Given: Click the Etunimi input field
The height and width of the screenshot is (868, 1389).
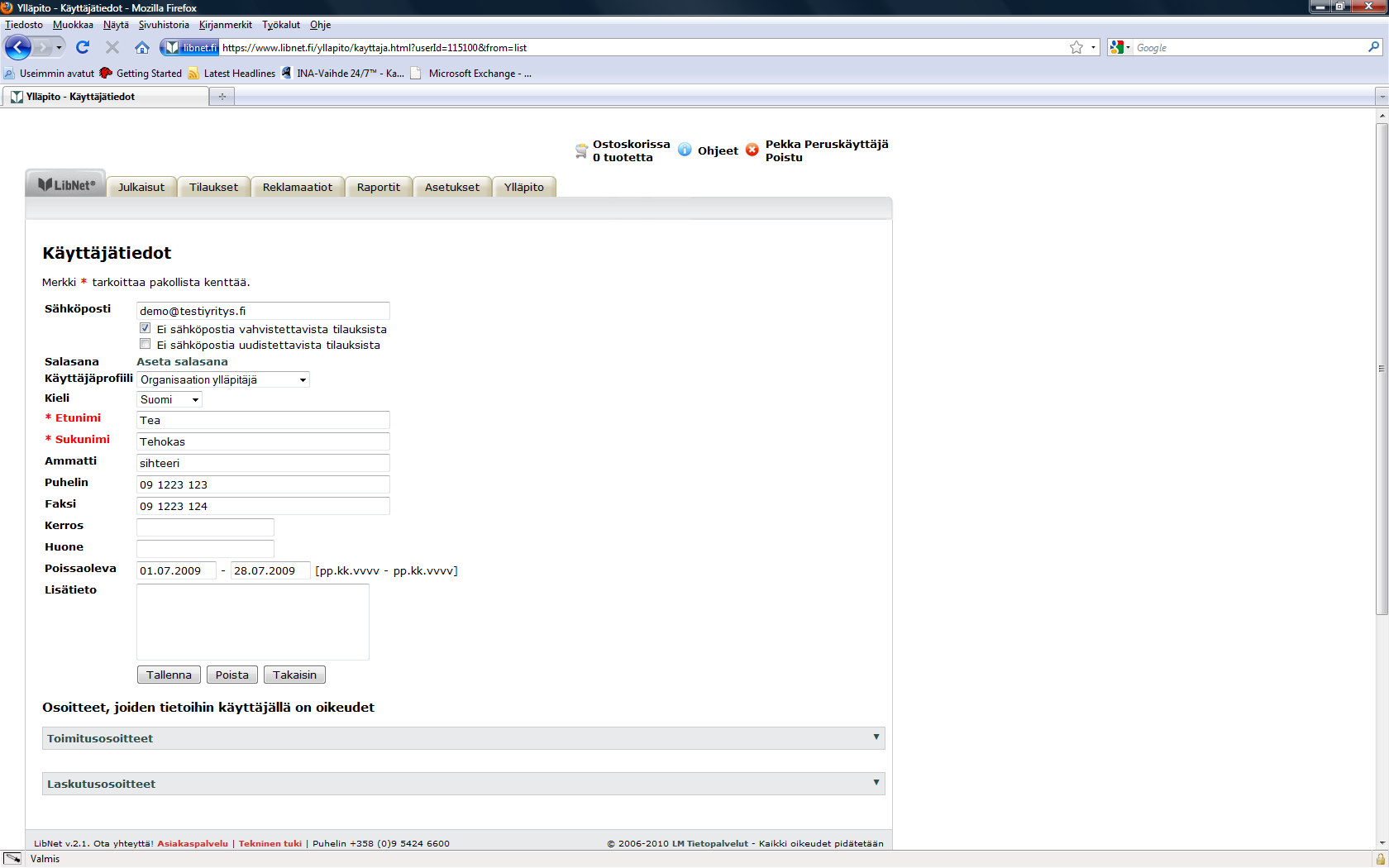Looking at the screenshot, I should [263, 420].
